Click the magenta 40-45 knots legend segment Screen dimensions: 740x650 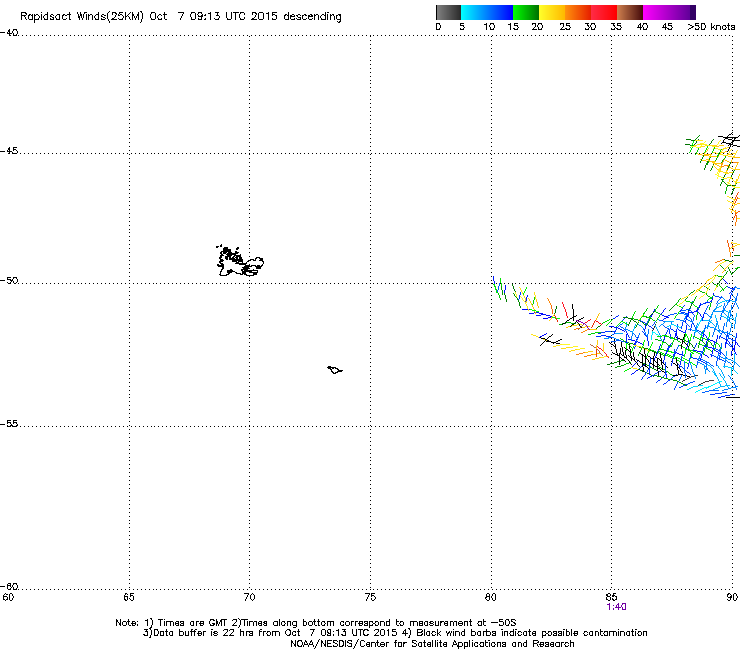pos(656,12)
